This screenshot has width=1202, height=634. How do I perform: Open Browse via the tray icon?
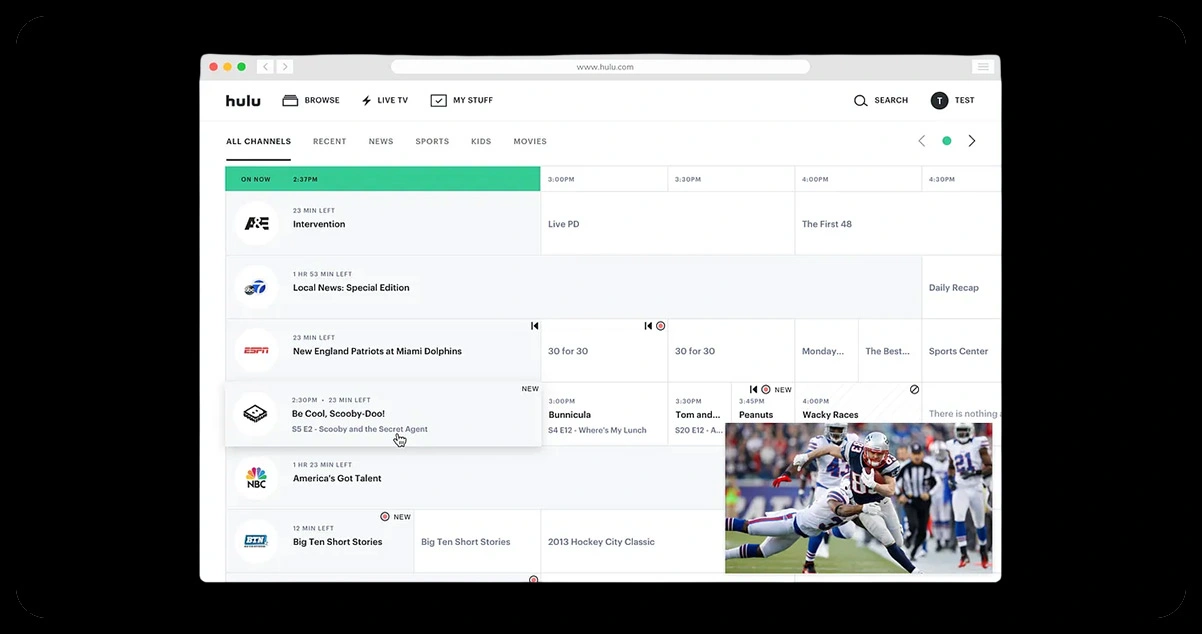[x=291, y=100]
